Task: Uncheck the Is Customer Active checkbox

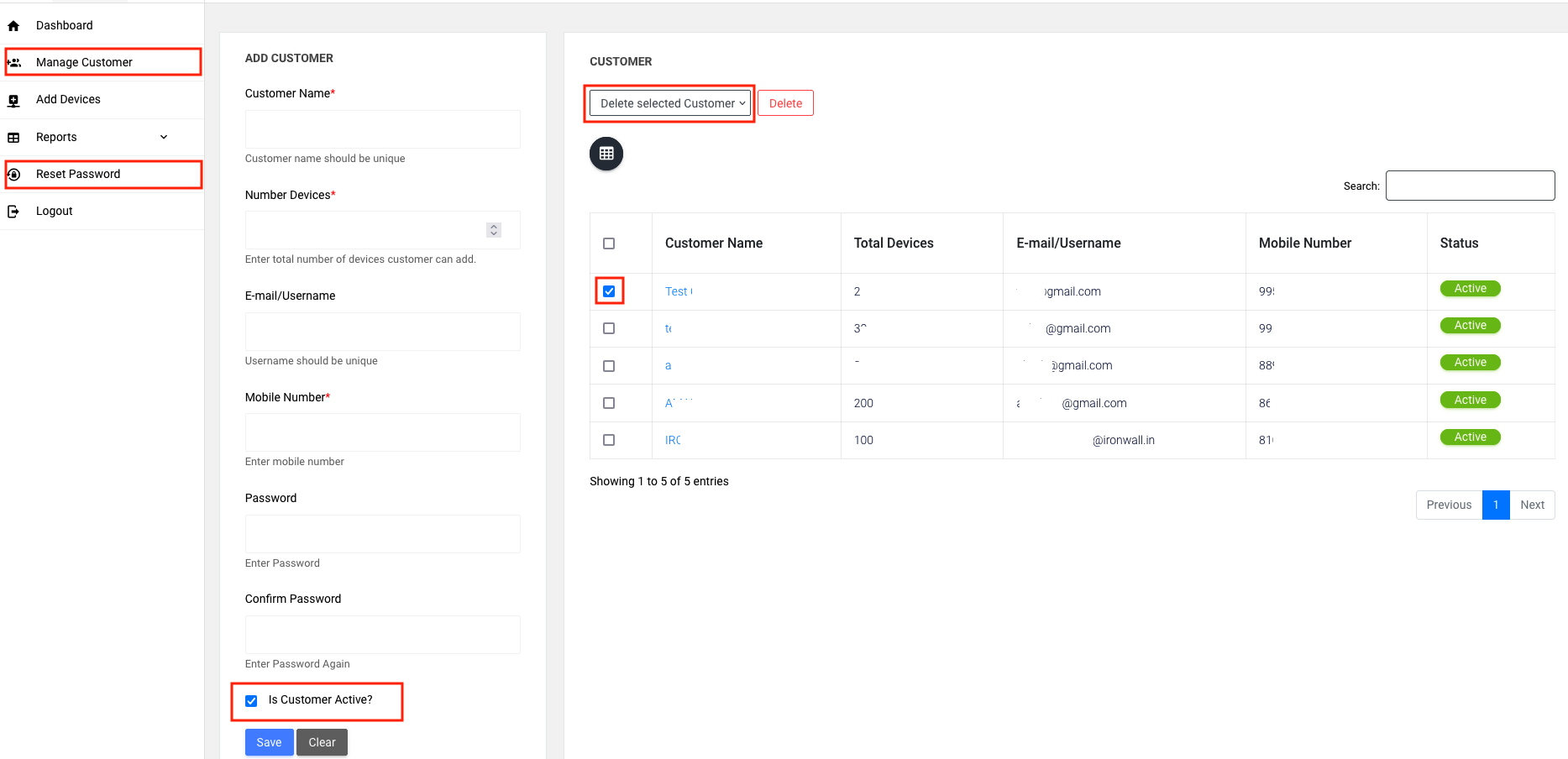Action: tap(251, 701)
